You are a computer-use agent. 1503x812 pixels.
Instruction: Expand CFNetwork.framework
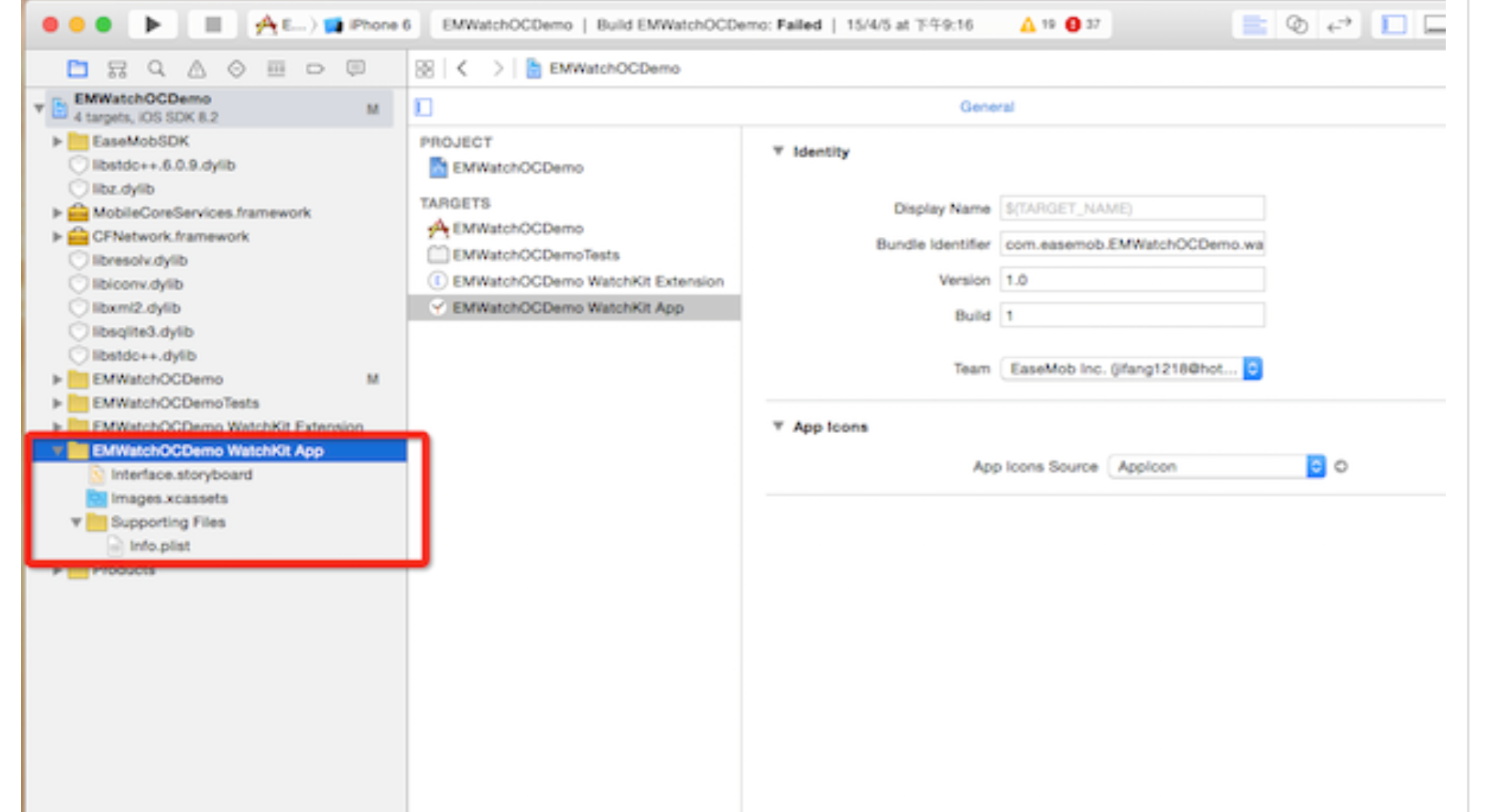pos(57,237)
